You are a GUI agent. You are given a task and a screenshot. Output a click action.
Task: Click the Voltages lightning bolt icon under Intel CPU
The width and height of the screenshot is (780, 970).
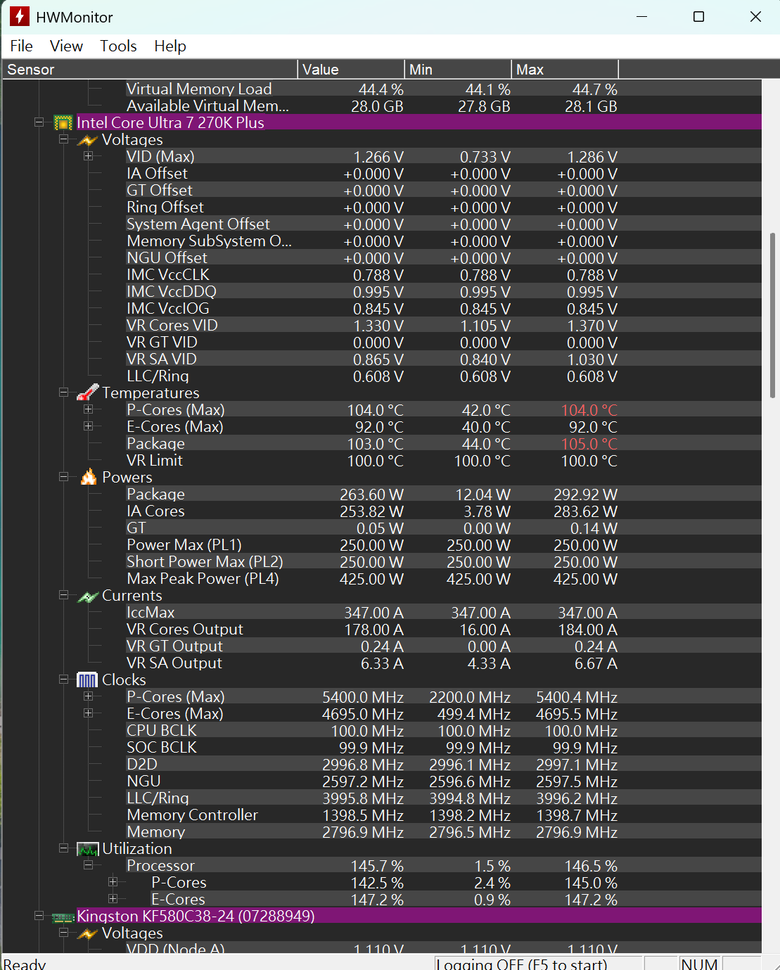[x=88, y=140]
